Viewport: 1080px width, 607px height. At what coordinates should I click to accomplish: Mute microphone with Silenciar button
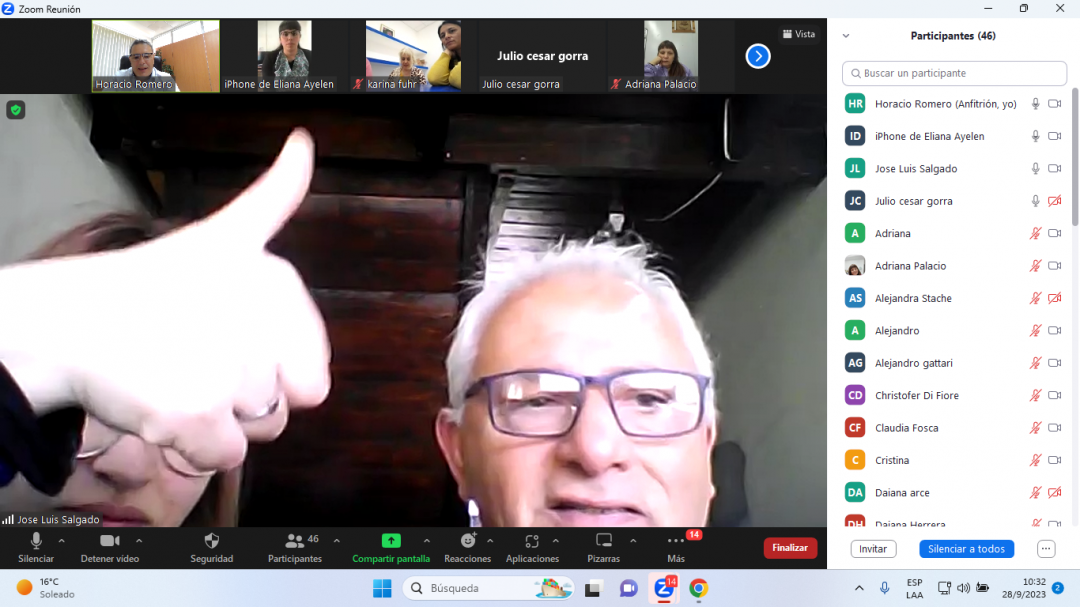coord(36,548)
